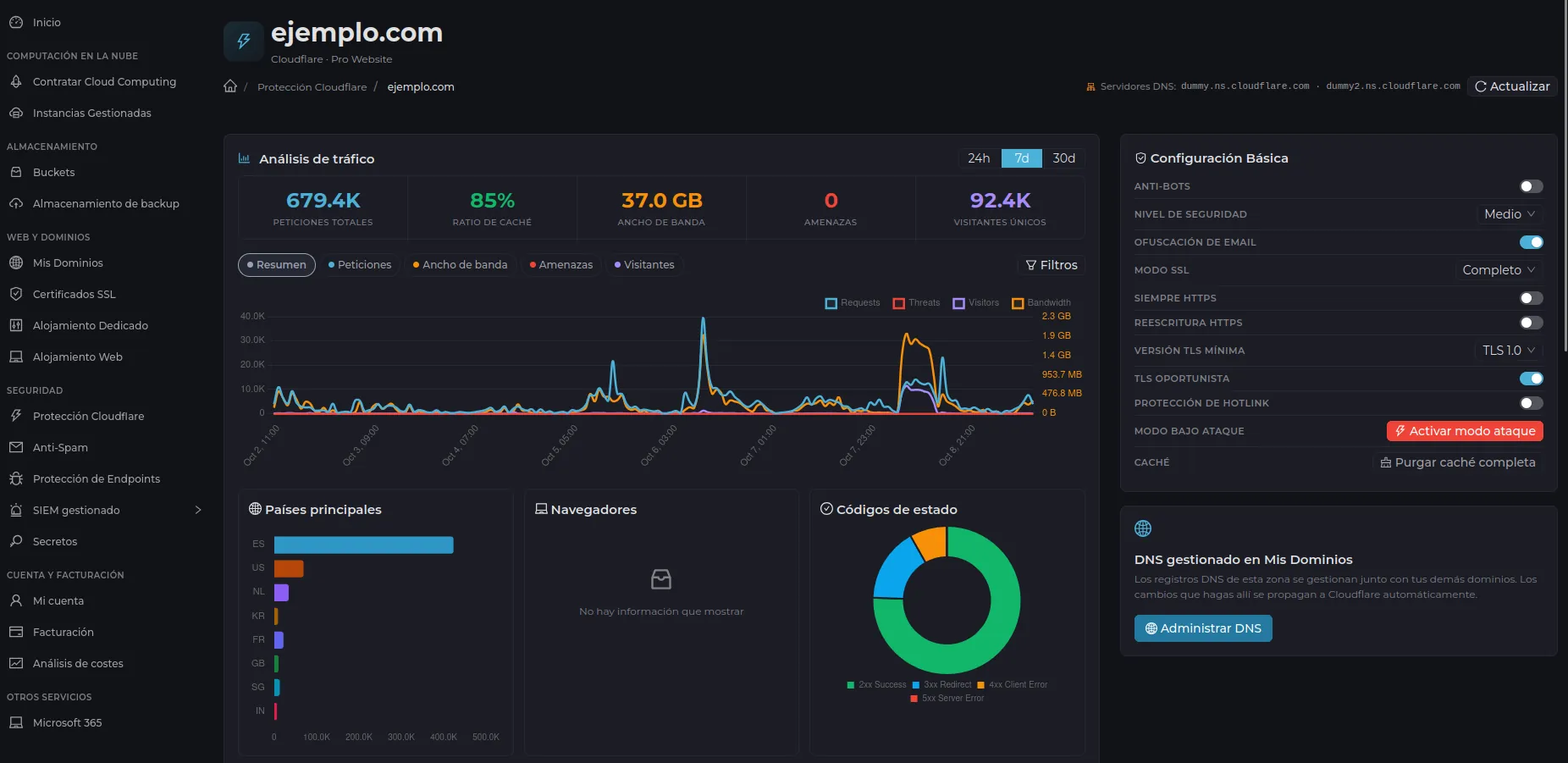This screenshot has width=1568, height=763.
Task: Click the user icon for Mi cuenta
Action: pos(16,601)
